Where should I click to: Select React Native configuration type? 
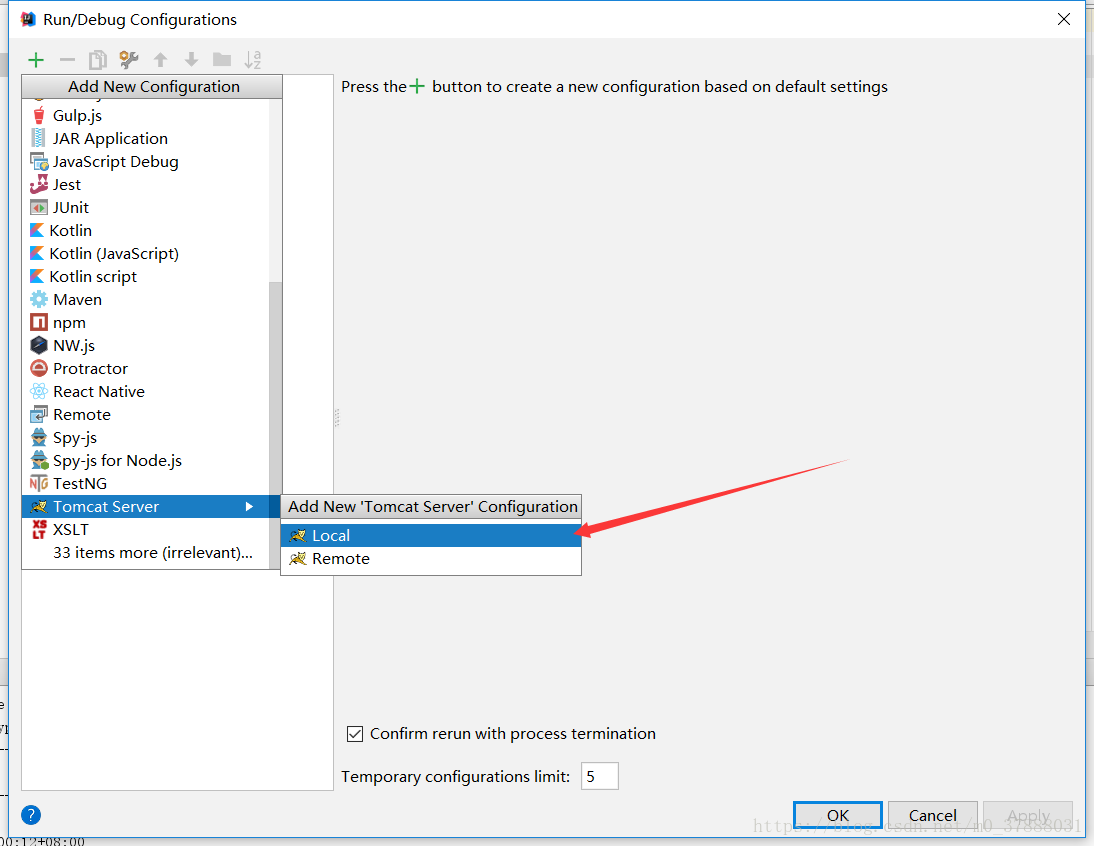[x=145, y=392]
